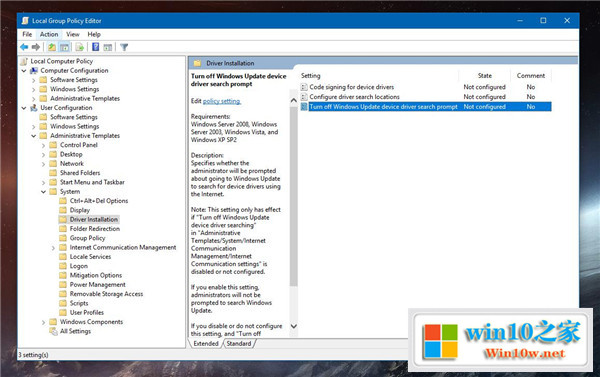The width and height of the screenshot is (600, 377).
Task: Sort by the Comment column header
Action: (531, 76)
